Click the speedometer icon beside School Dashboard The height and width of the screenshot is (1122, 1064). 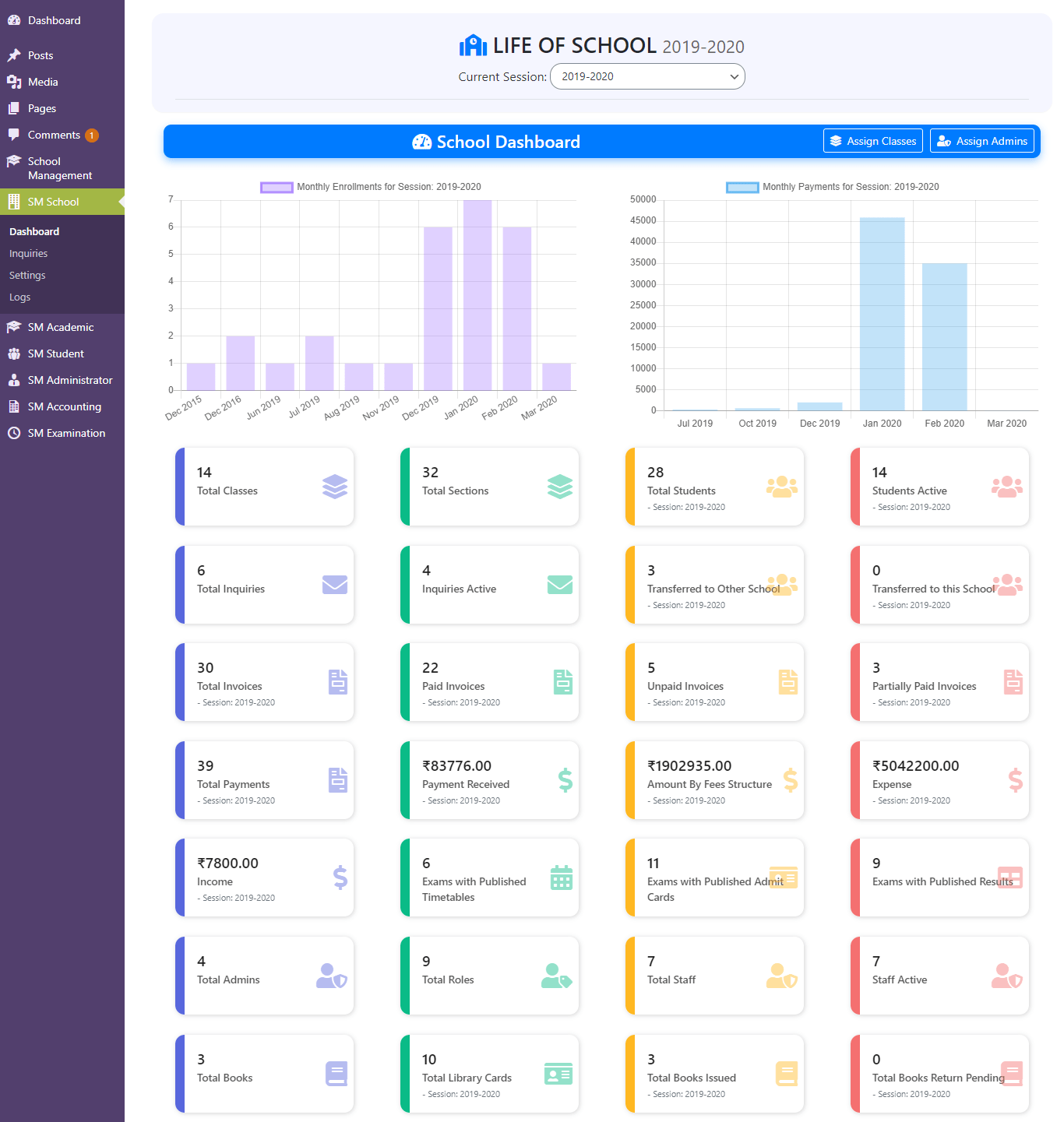(x=422, y=142)
